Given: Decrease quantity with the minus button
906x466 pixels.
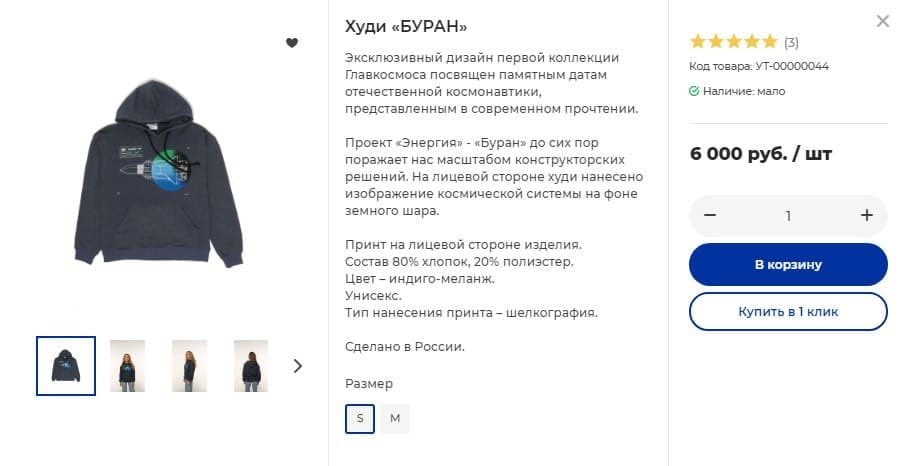Looking at the screenshot, I should click(x=710, y=215).
